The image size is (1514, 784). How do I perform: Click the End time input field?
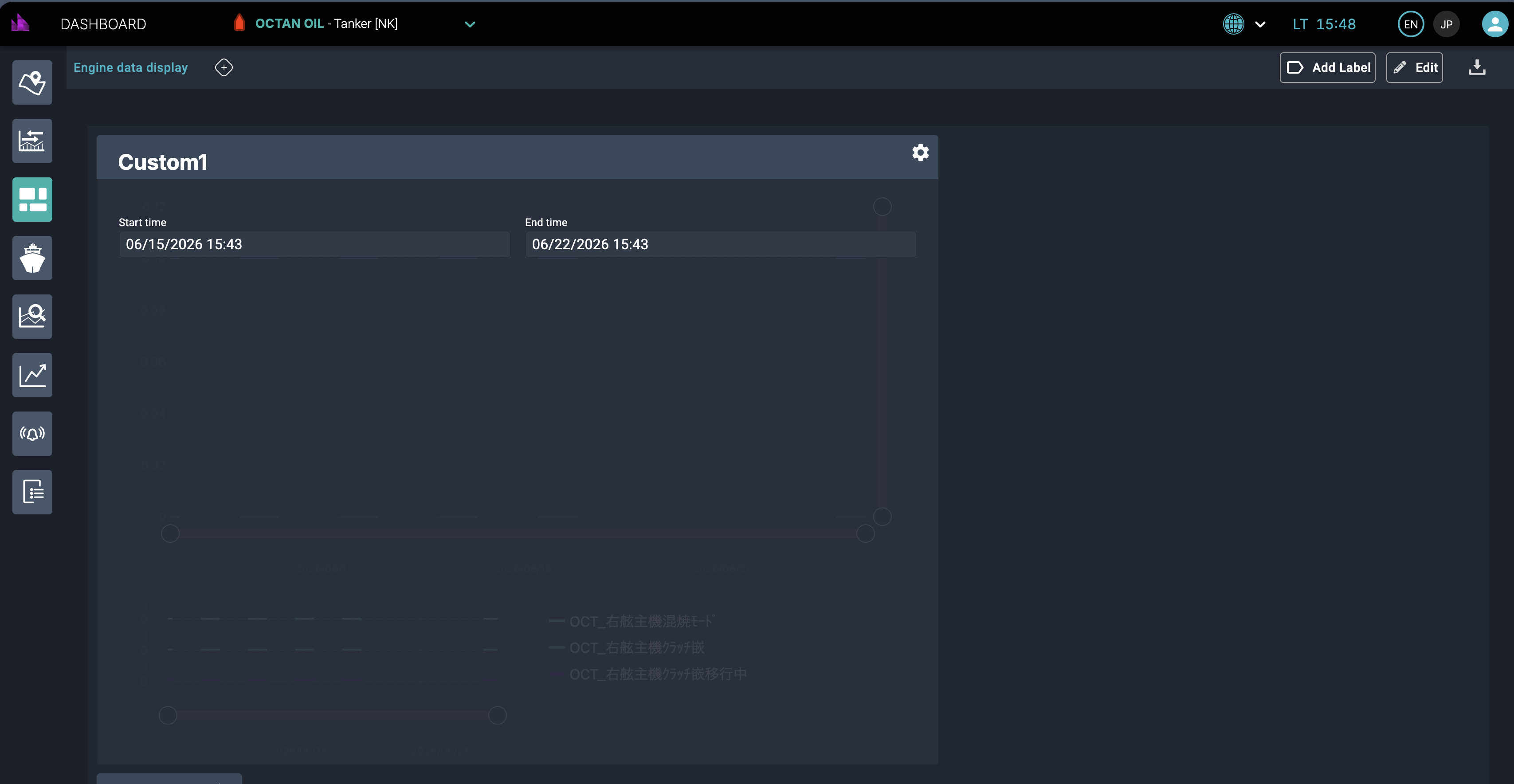coord(721,244)
